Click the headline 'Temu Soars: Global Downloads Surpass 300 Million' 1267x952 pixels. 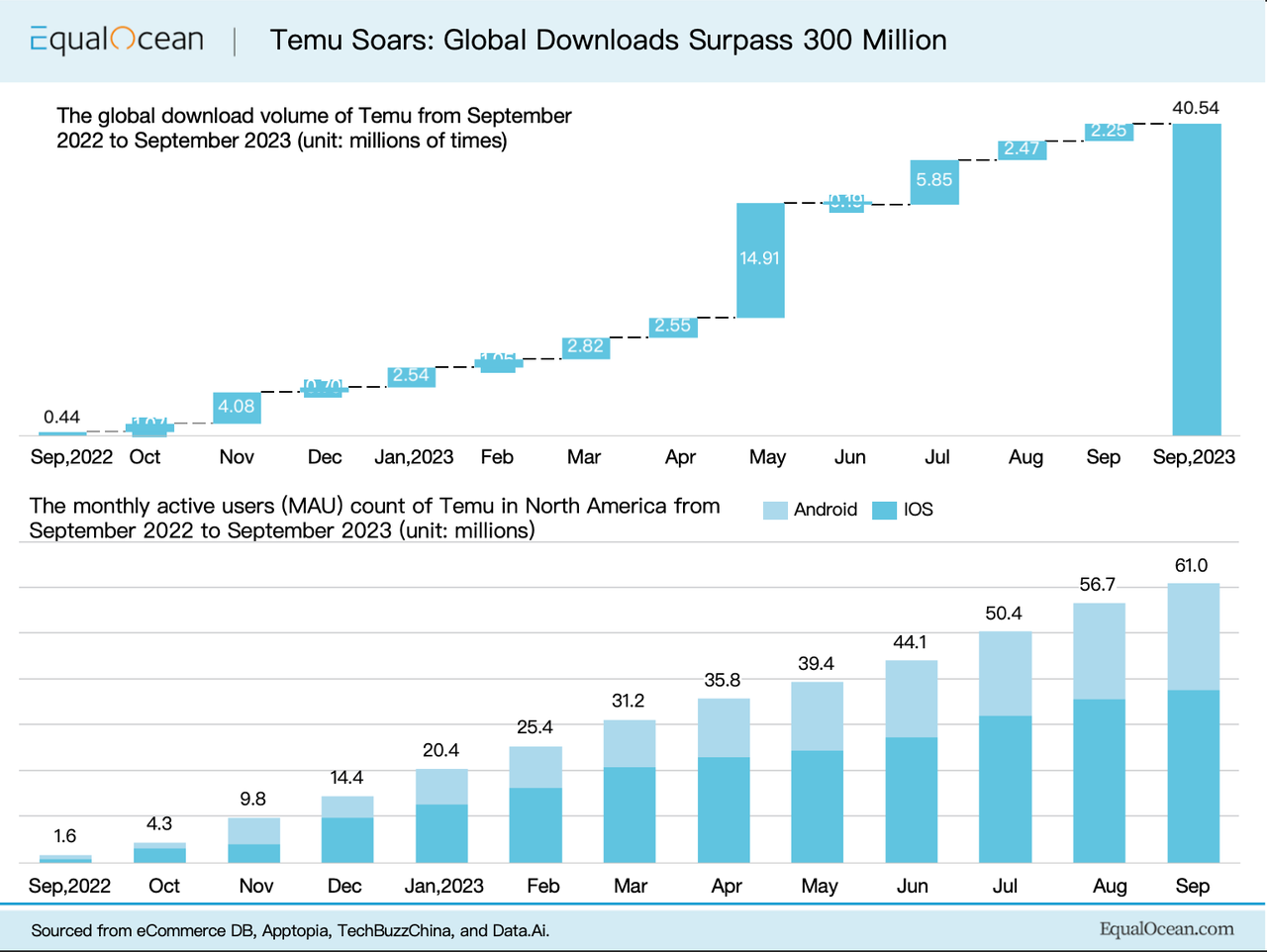[608, 40]
